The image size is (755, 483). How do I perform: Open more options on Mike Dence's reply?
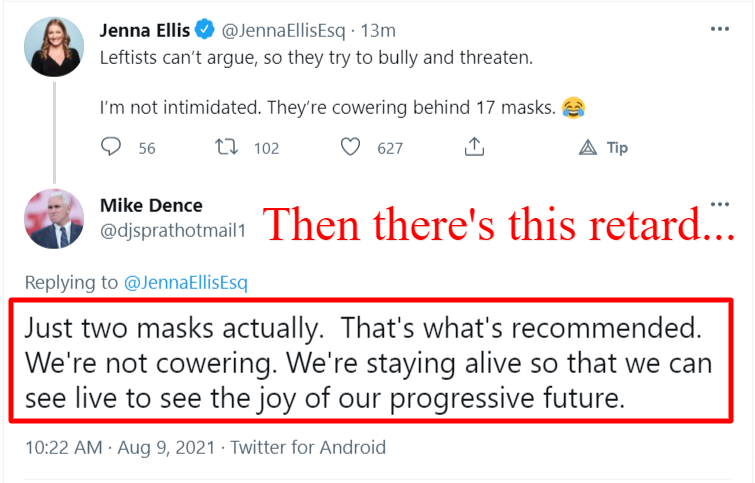(x=719, y=203)
